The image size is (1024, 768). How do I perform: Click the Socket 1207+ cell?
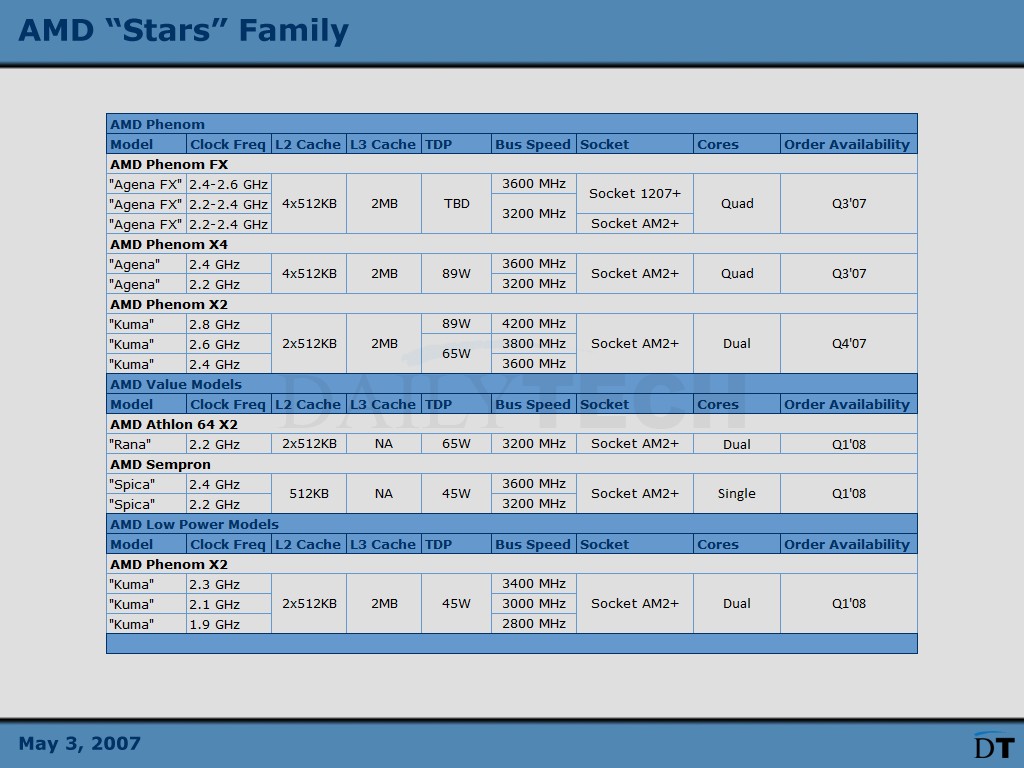(x=634, y=193)
